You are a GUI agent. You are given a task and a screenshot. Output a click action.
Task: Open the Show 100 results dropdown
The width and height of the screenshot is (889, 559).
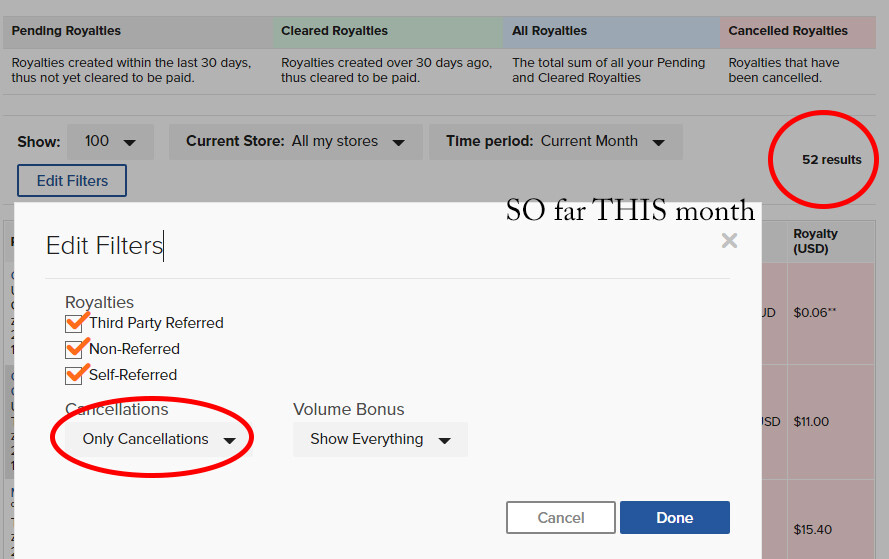click(111, 142)
